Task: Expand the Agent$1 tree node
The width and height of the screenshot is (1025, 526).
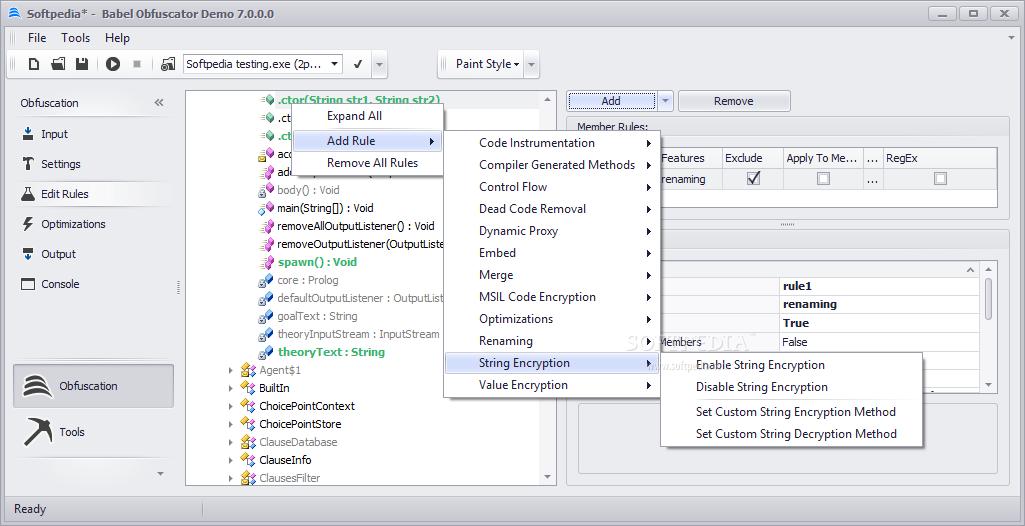Action: tap(230, 370)
